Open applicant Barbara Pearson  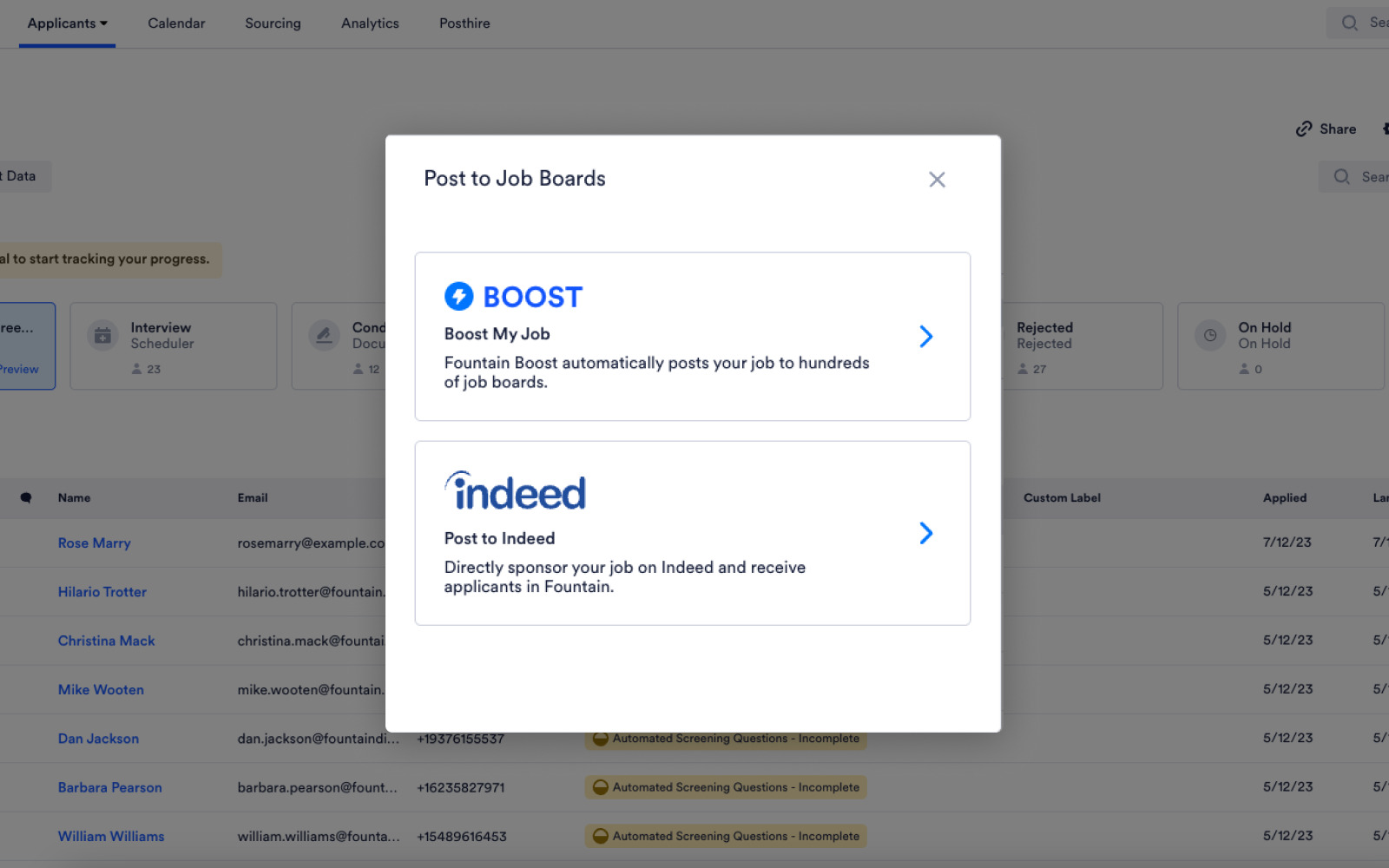click(x=109, y=787)
